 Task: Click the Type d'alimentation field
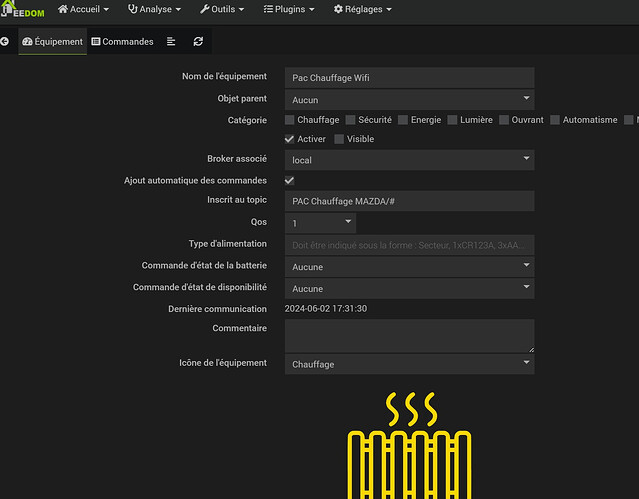point(410,245)
